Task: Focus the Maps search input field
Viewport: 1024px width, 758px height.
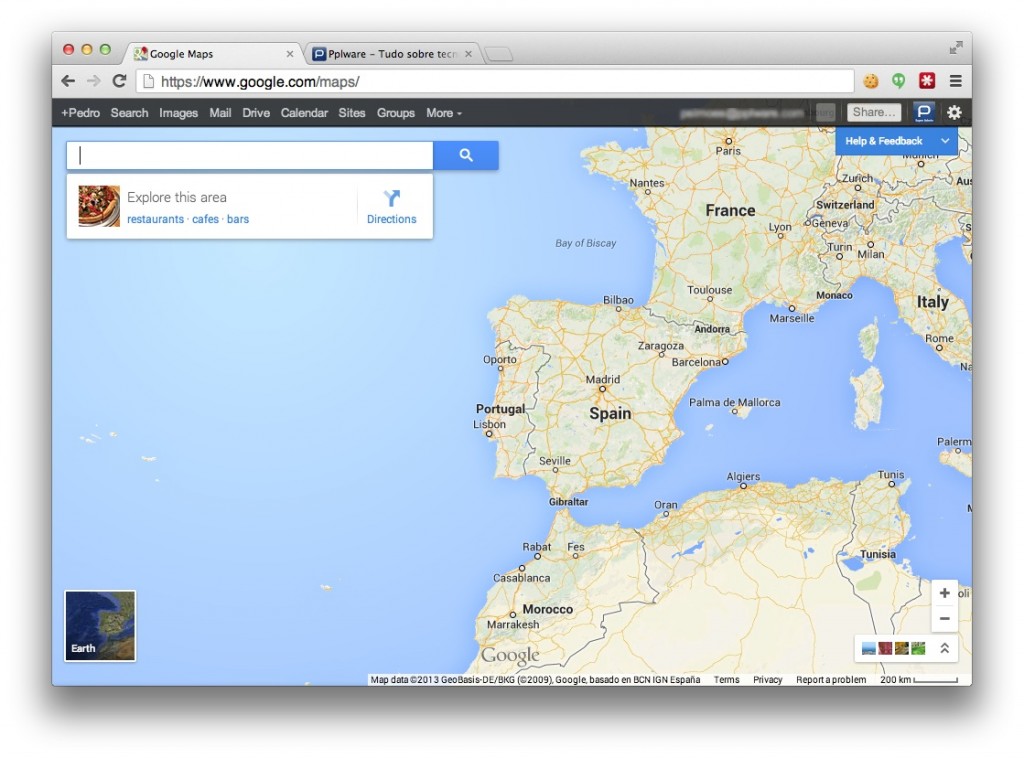Action: (250, 155)
